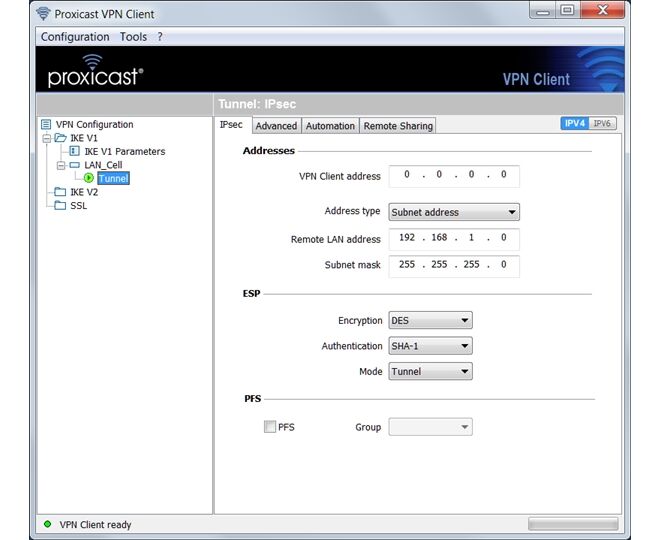Click the green Tunnel status icon
Screen dimensions: 660x540
point(89,179)
